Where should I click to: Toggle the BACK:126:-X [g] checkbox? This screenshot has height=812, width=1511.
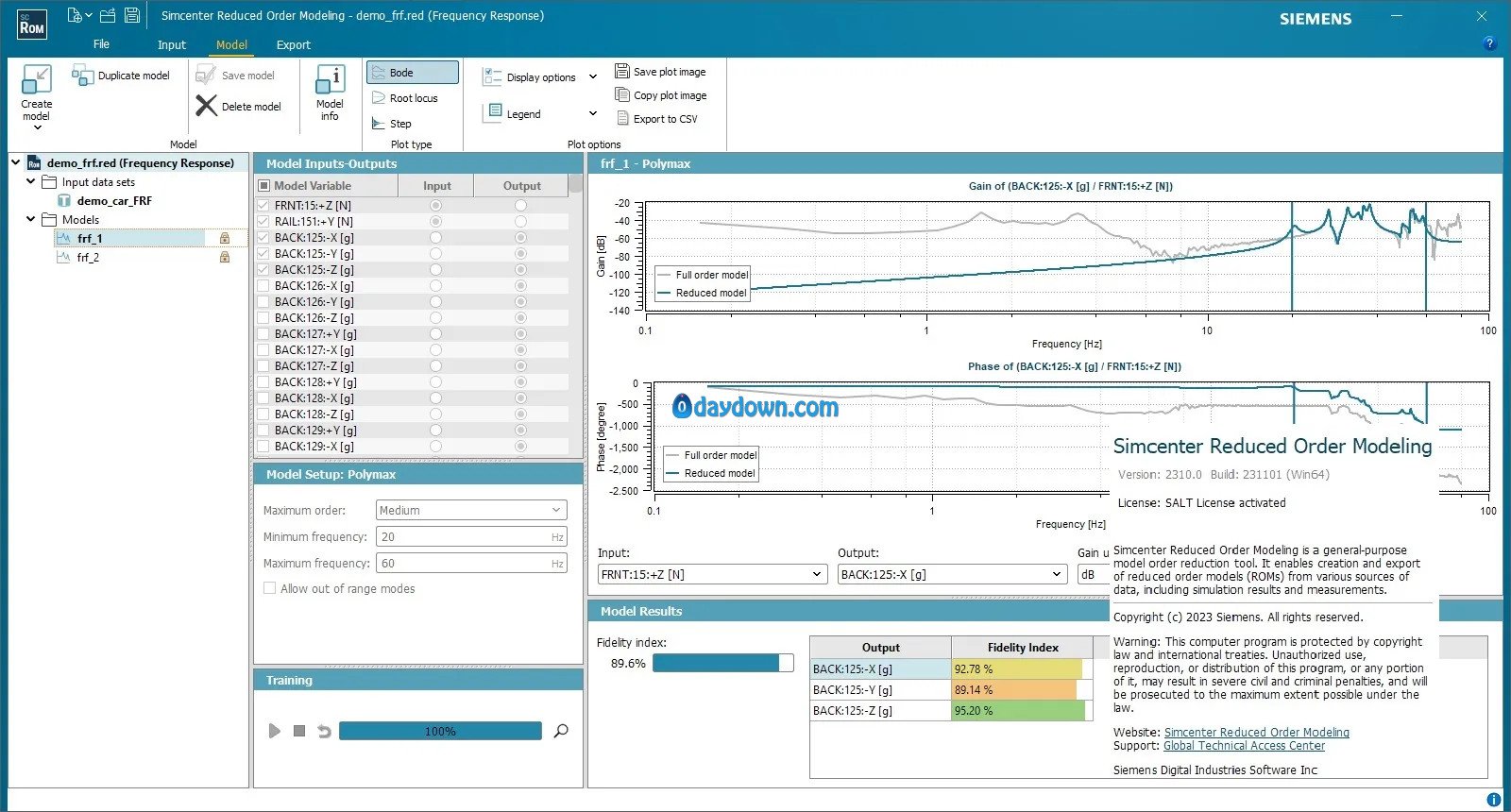coord(263,286)
